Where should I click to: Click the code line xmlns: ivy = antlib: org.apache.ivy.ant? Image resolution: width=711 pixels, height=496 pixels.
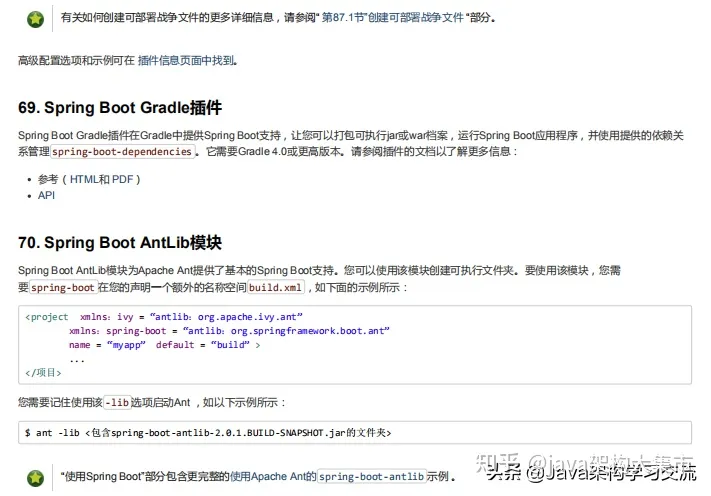[x=191, y=317]
